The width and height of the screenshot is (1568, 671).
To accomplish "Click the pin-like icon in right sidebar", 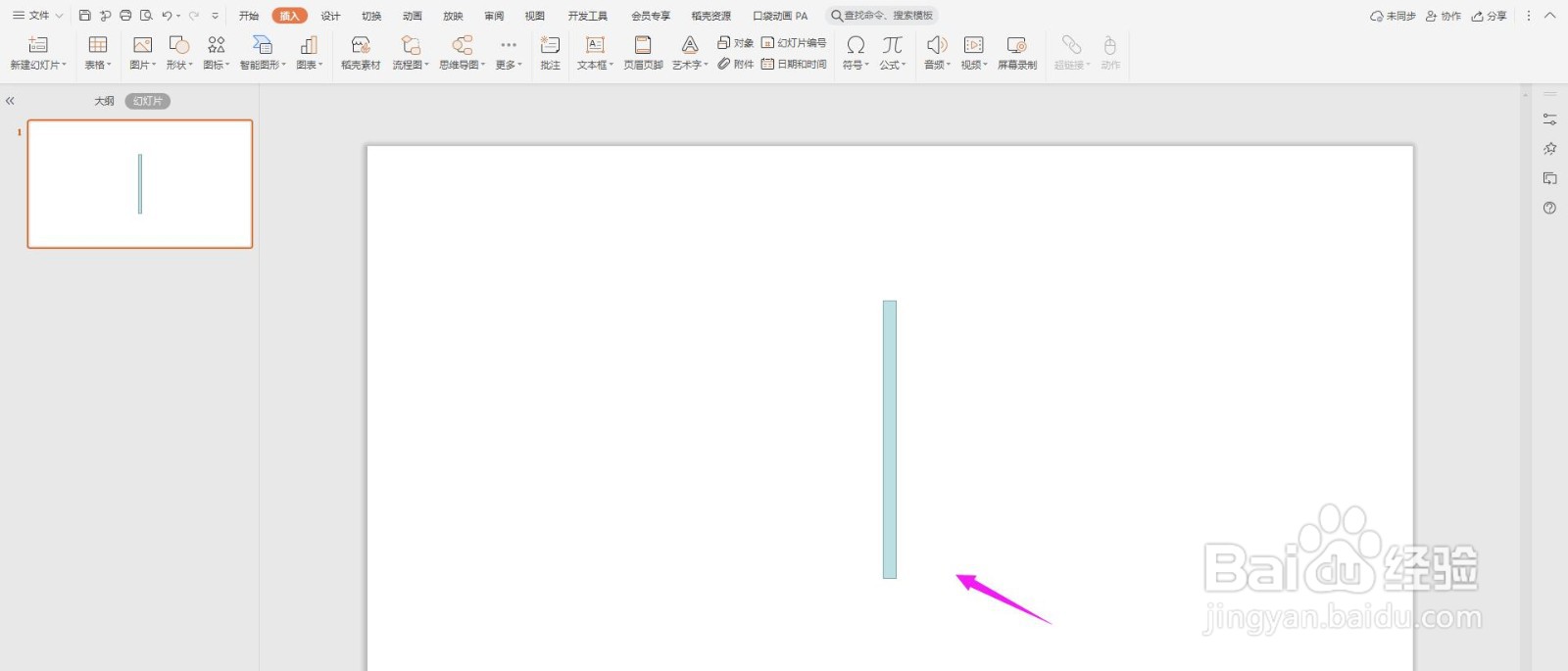I will tap(1549, 149).
